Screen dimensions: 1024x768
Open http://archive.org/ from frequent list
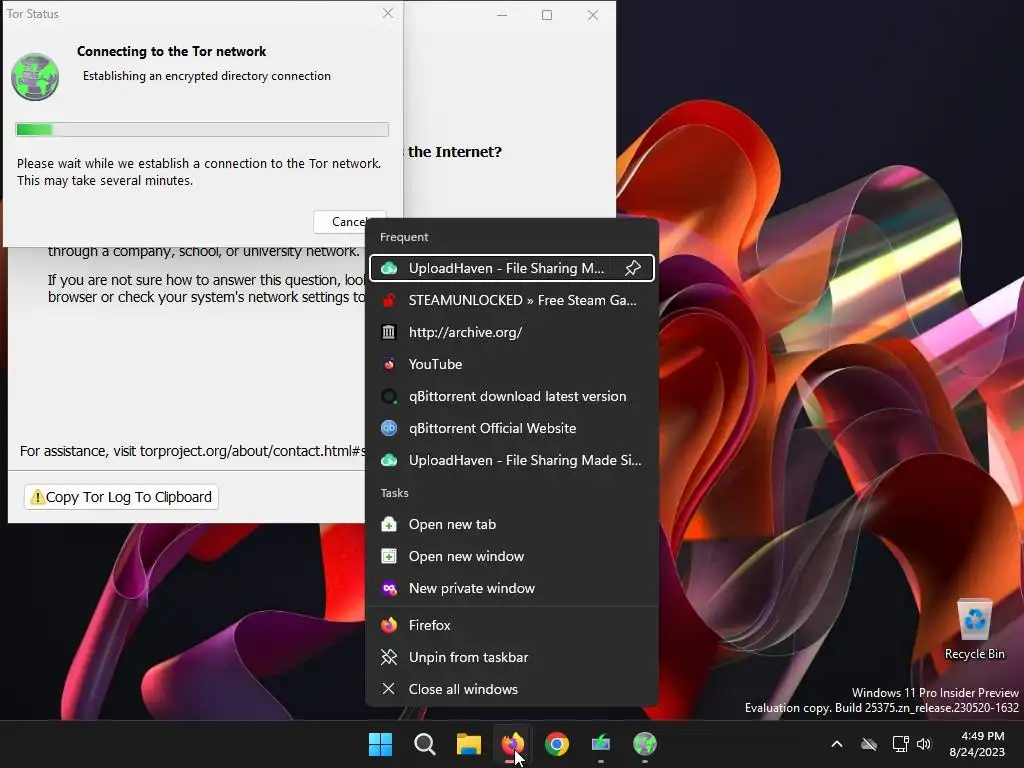tap(512, 332)
